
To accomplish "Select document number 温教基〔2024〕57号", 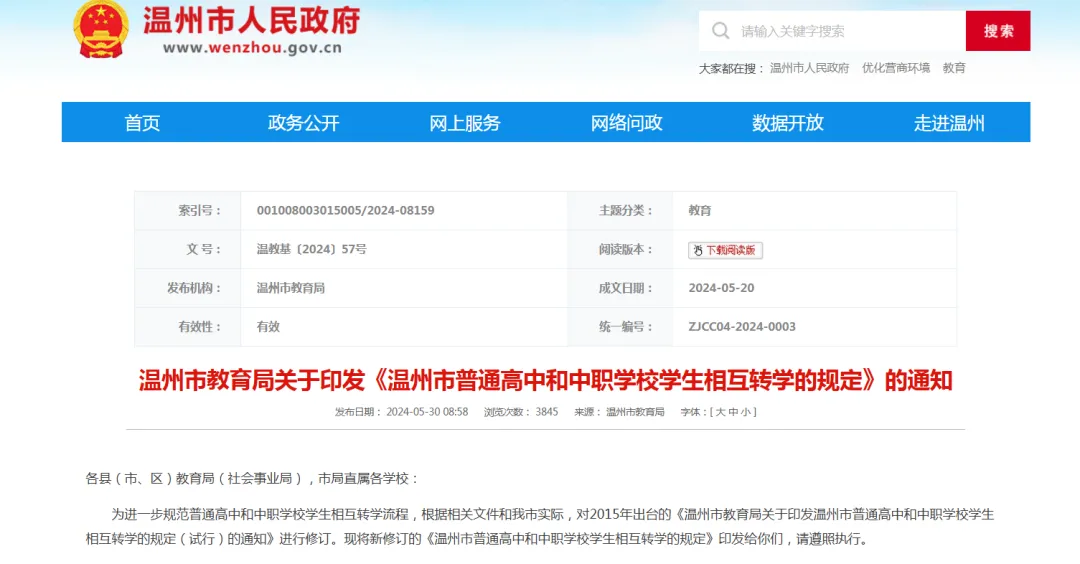I will coord(311,249).
